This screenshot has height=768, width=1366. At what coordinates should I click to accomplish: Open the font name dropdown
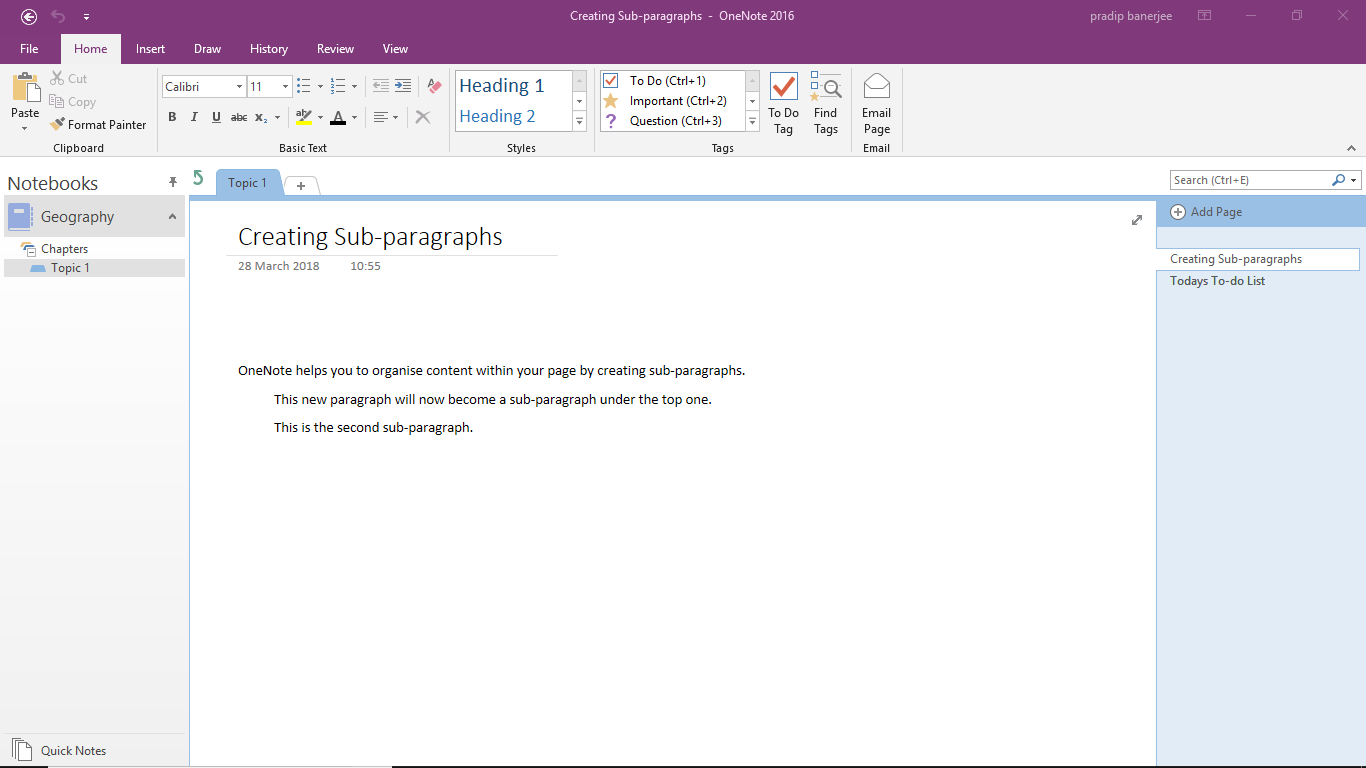pyautogui.click(x=239, y=87)
